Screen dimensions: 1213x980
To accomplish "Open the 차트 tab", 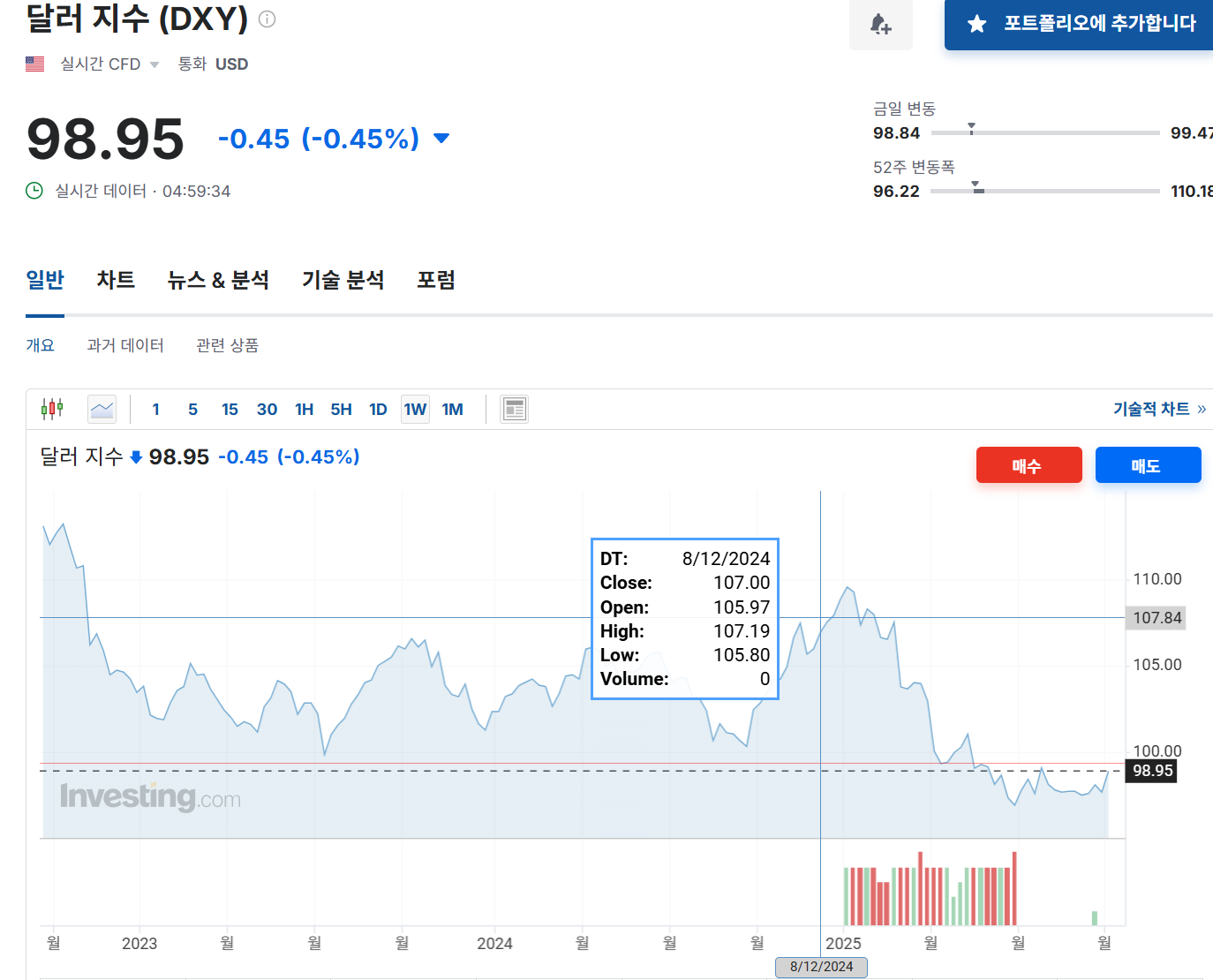I will coord(116,280).
